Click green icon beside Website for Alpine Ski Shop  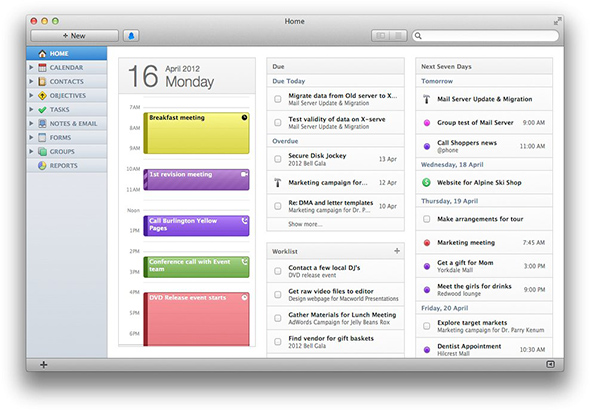click(426, 183)
